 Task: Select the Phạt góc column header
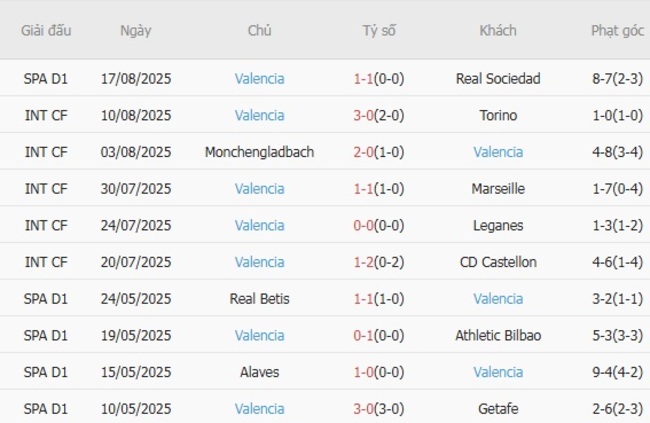coord(617,30)
